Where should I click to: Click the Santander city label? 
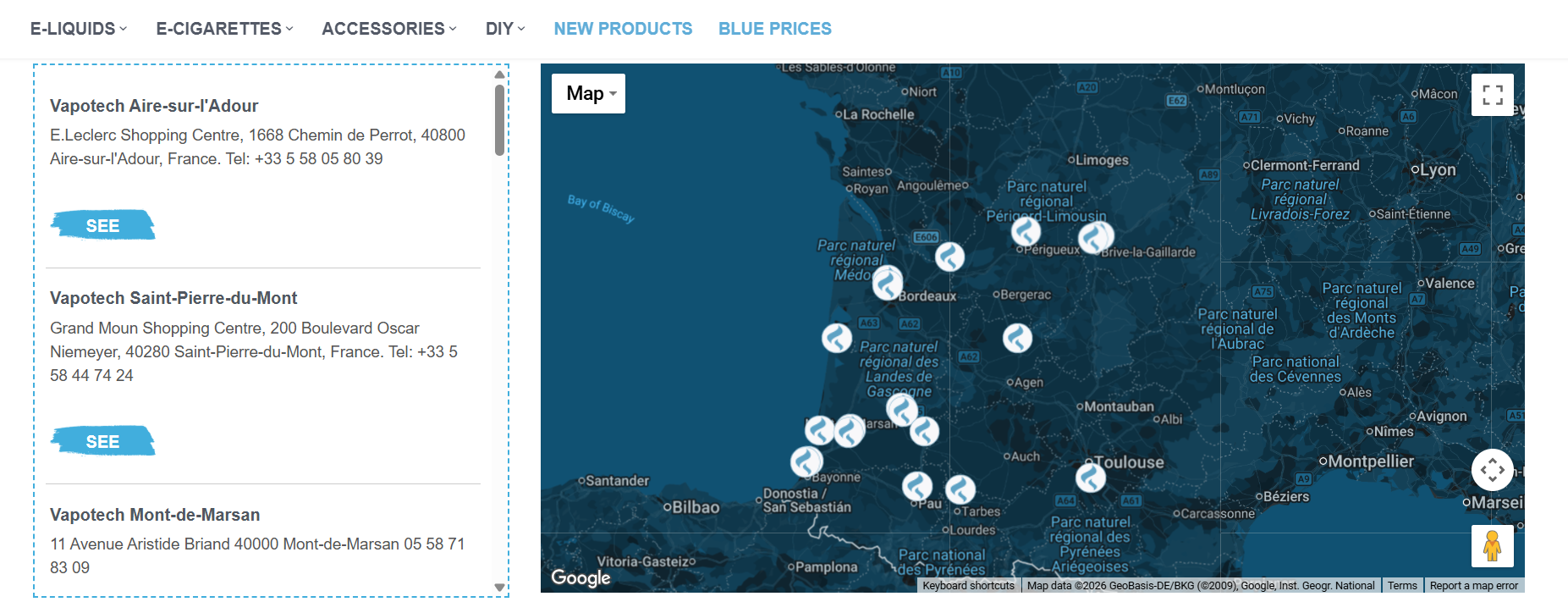pyautogui.click(x=617, y=481)
